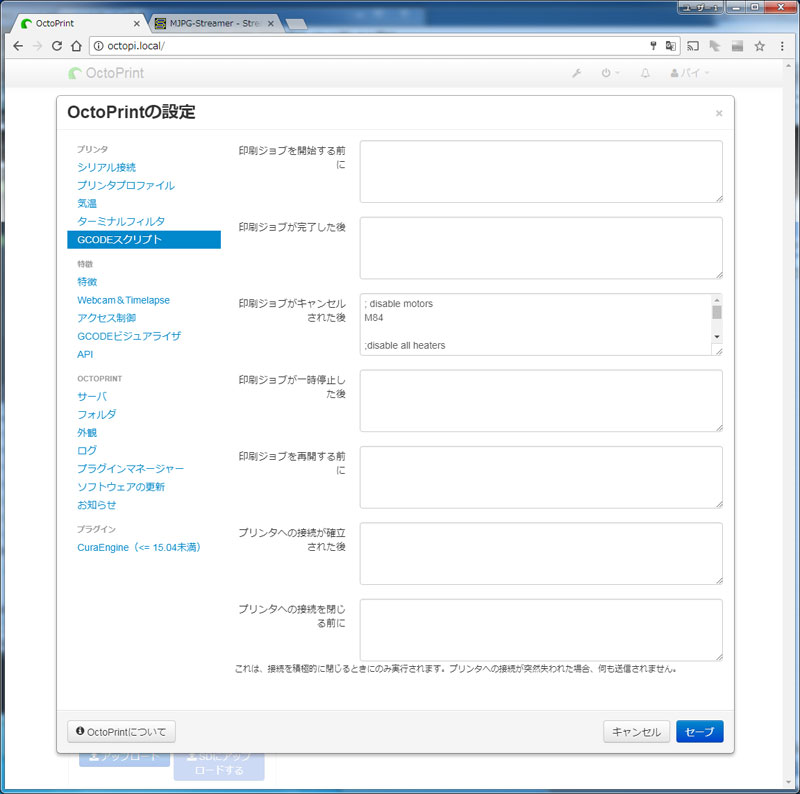Open プリンタプロファイル settings
The width and height of the screenshot is (800, 794).
pos(126,185)
